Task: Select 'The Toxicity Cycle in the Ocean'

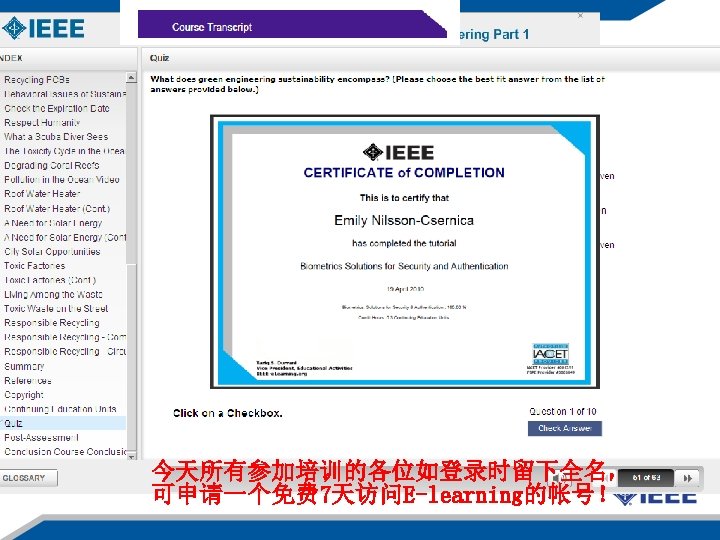Action: tap(64, 151)
